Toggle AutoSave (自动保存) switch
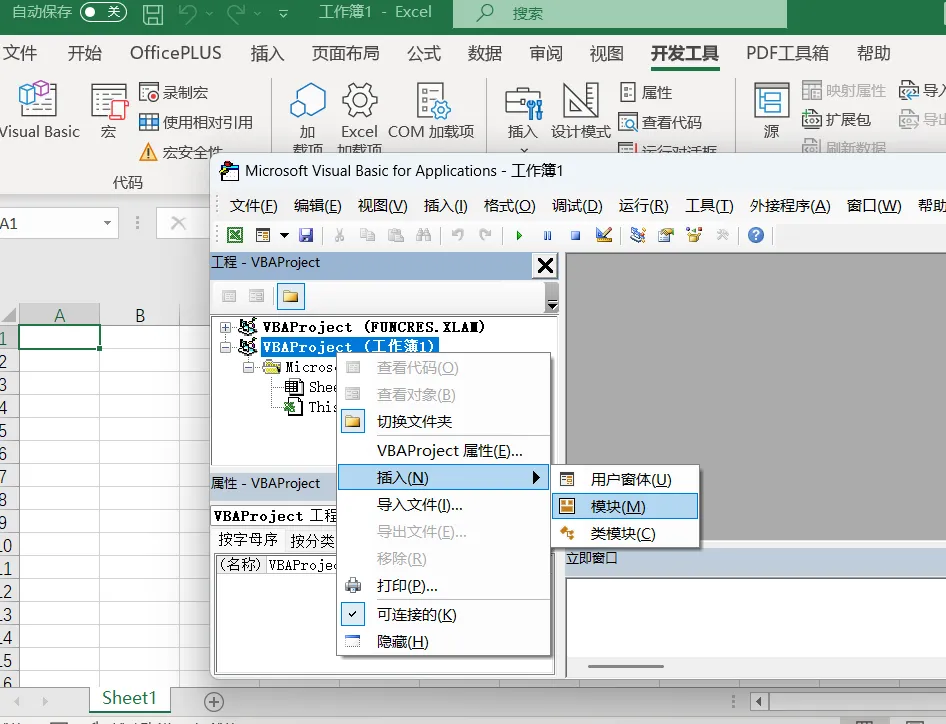Image resolution: width=946 pixels, height=724 pixels. click(103, 11)
